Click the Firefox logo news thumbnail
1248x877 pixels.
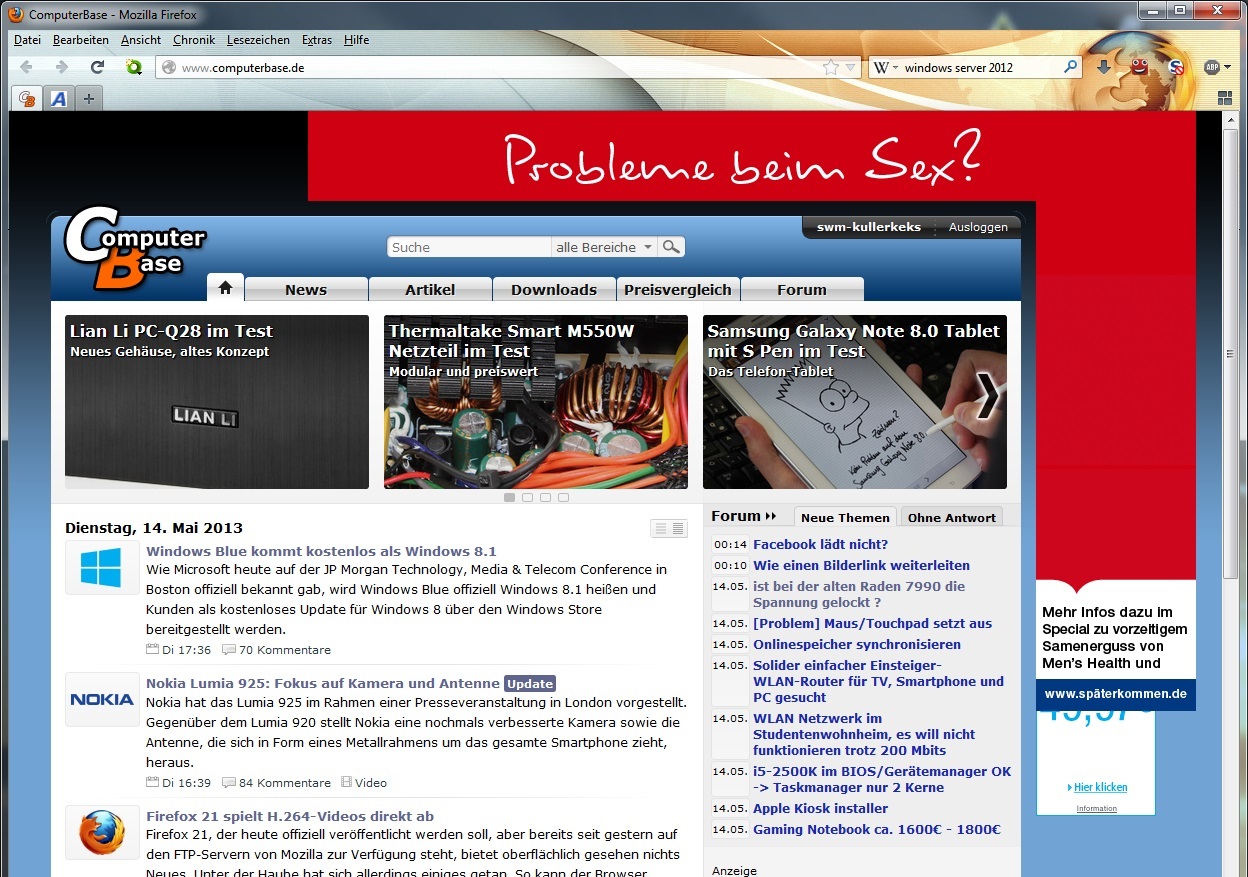point(102,833)
